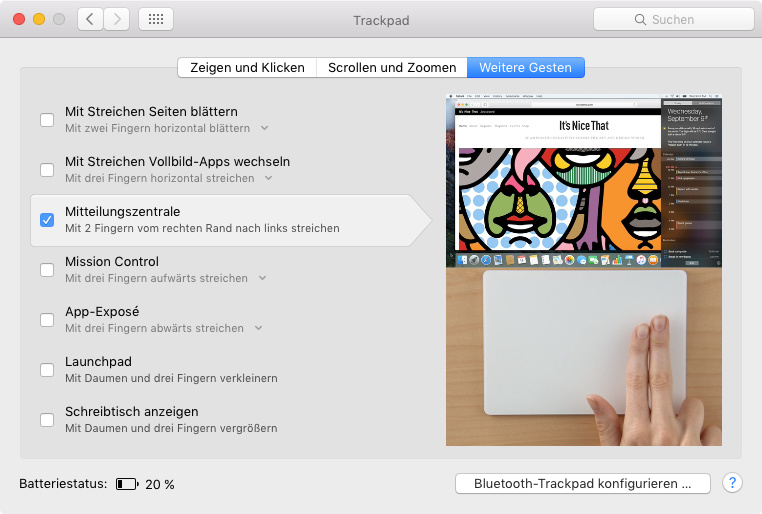Click the gesture preview video
This screenshot has width=762, height=514.
pyautogui.click(x=584, y=270)
